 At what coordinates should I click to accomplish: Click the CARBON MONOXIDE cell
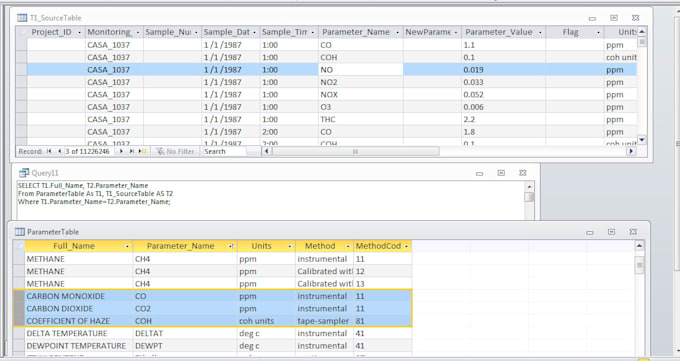[x=79, y=296]
